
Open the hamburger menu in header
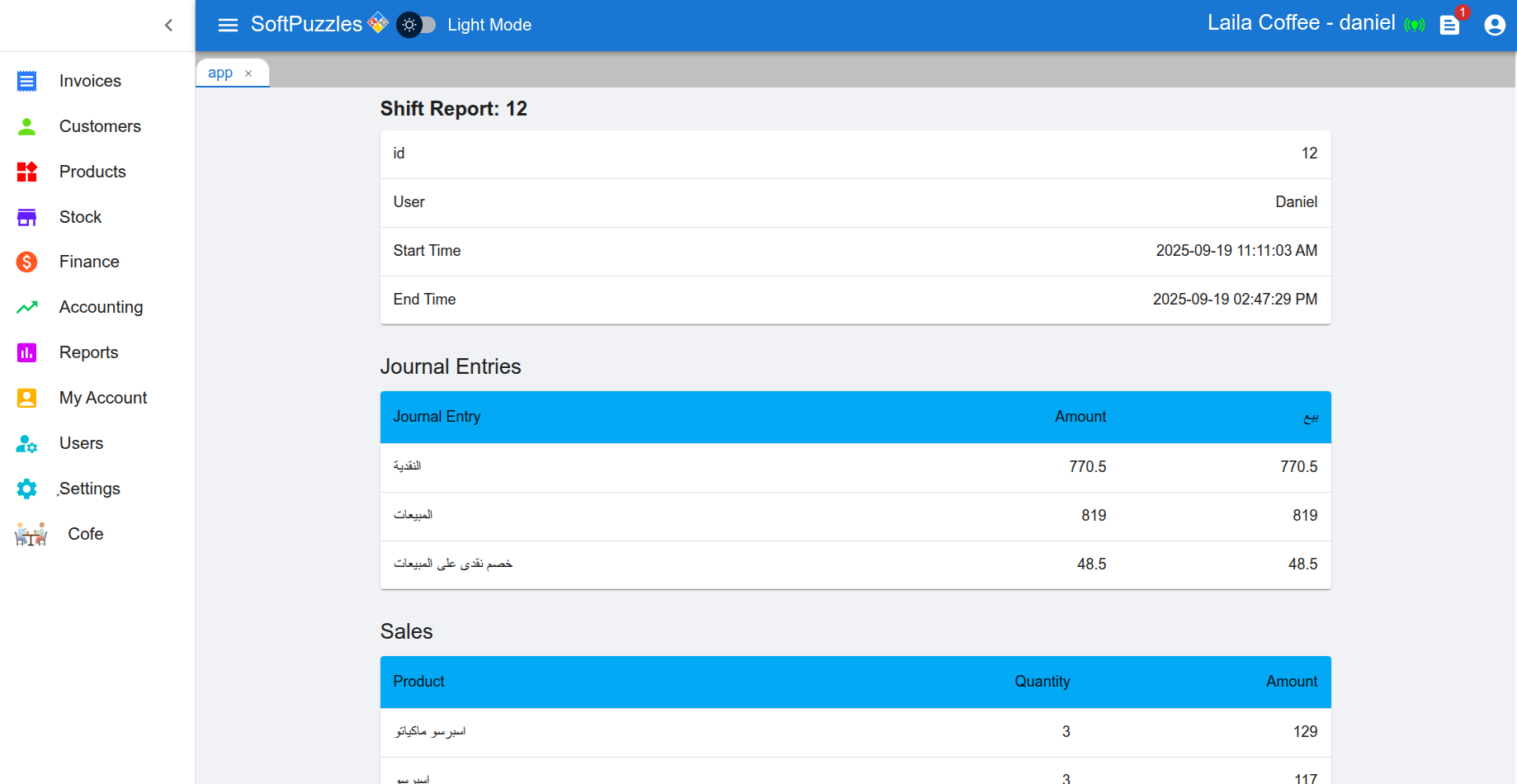(x=228, y=25)
